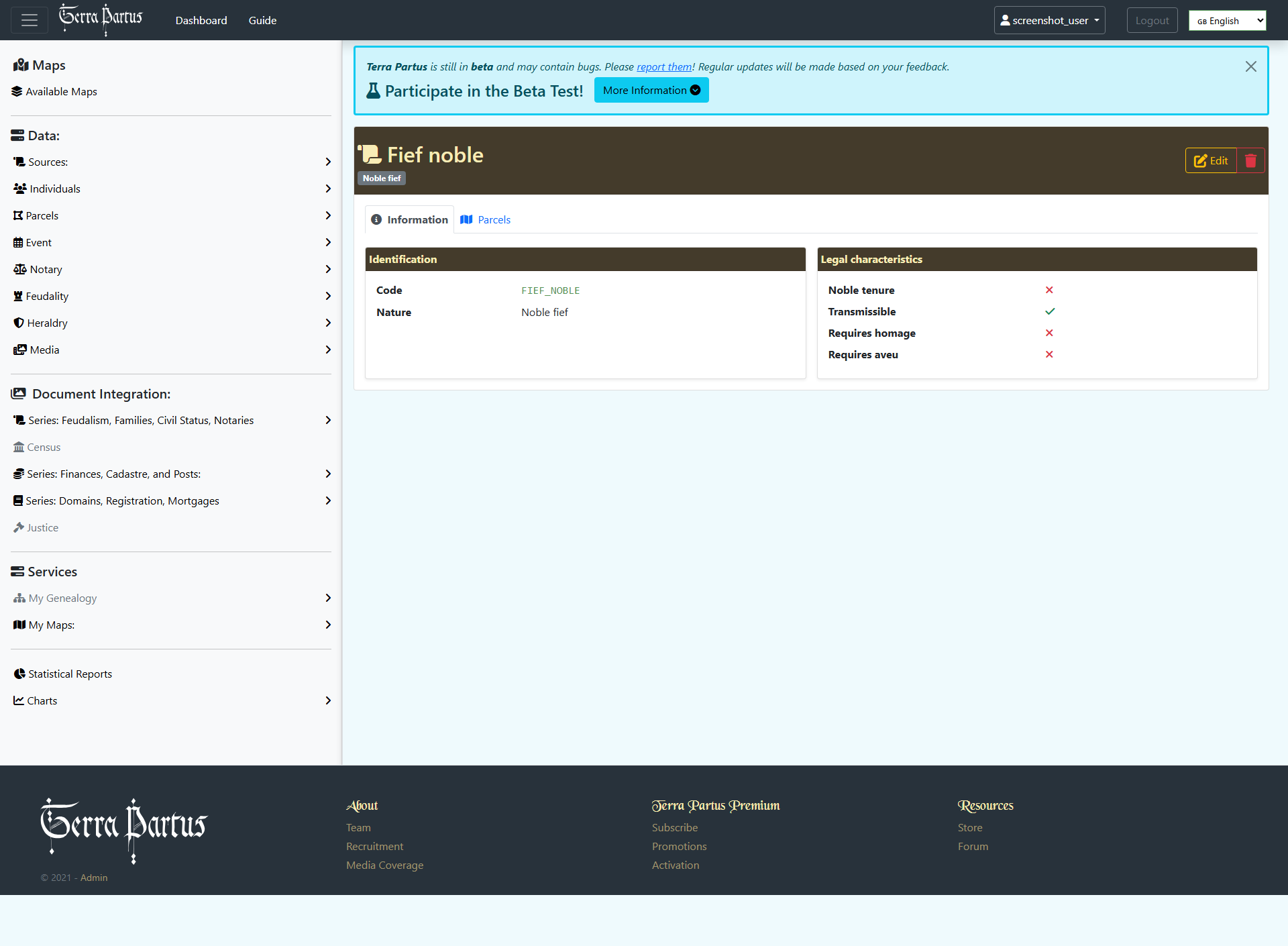Open the screenshot_user account dropdown
The image size is (1288, 946).
tap(1049, 20)
